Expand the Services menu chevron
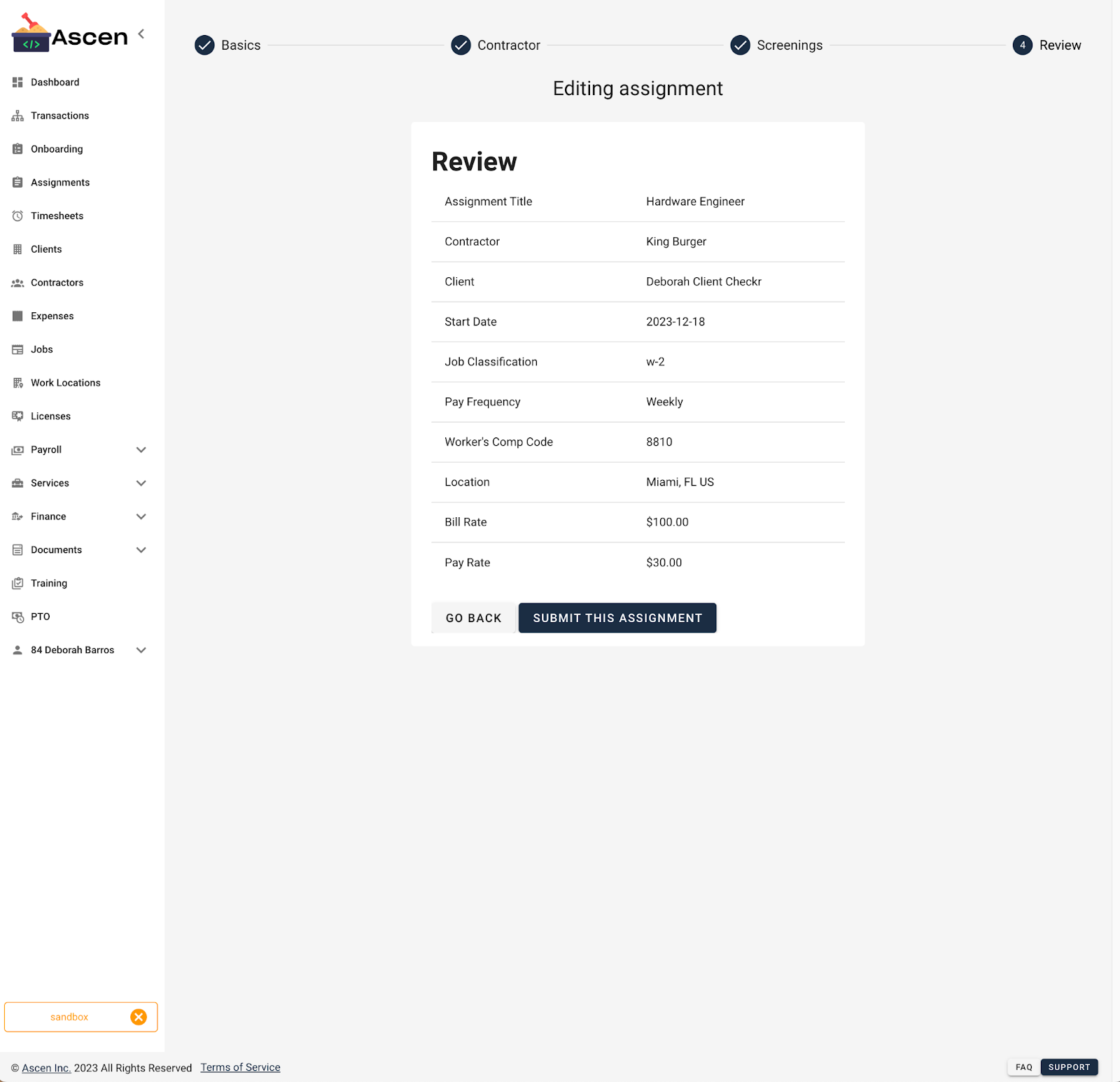 pos(141,483)
